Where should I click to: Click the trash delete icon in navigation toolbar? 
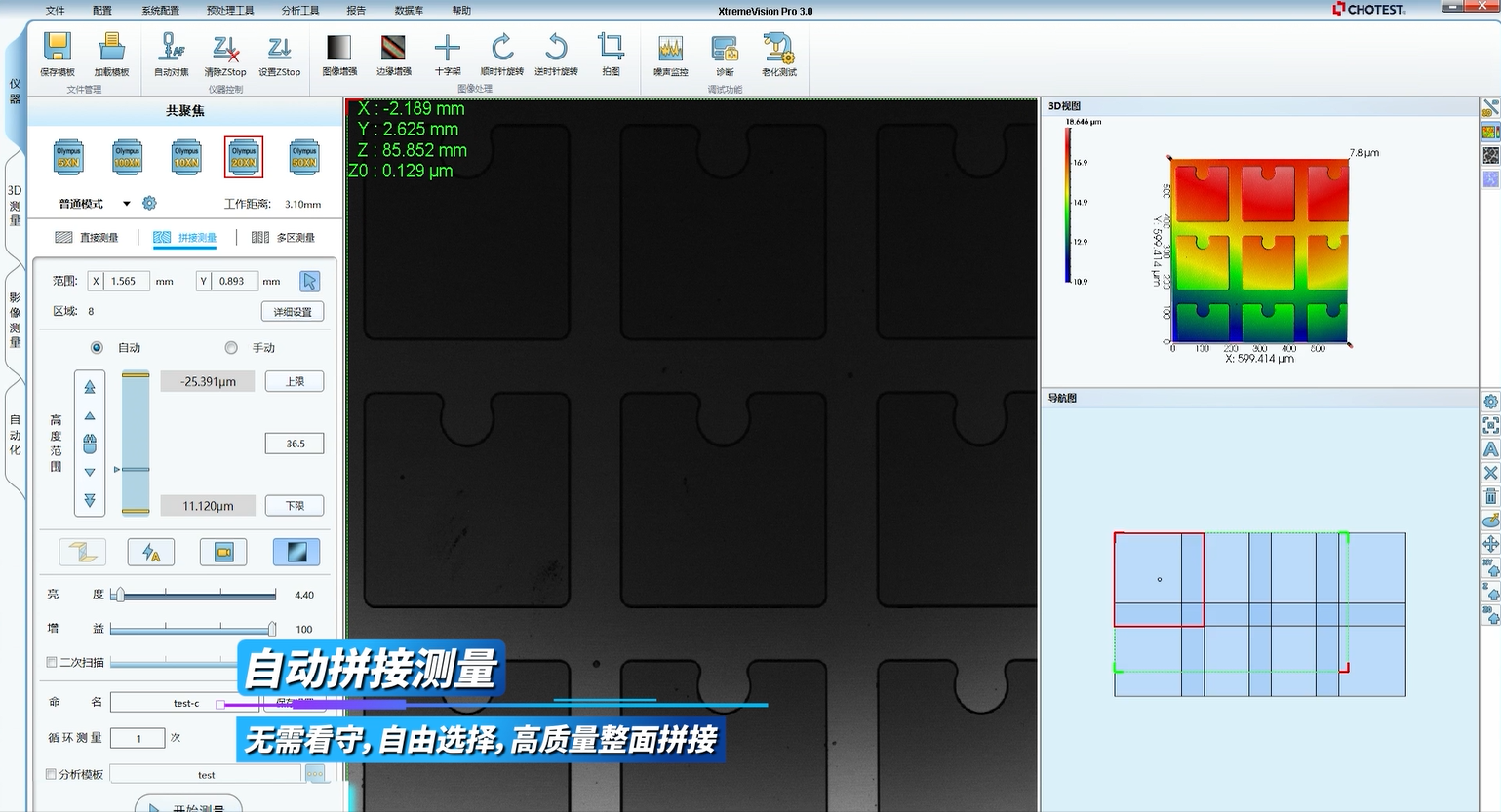pyautogui.click(x=1490, y=496)
